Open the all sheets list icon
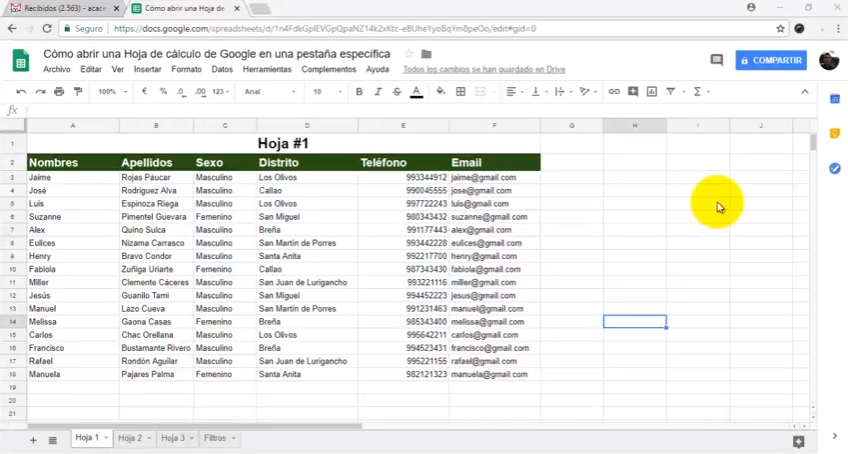Image resolution: width=848 pixels, height=454 pixels. (52, 440)
